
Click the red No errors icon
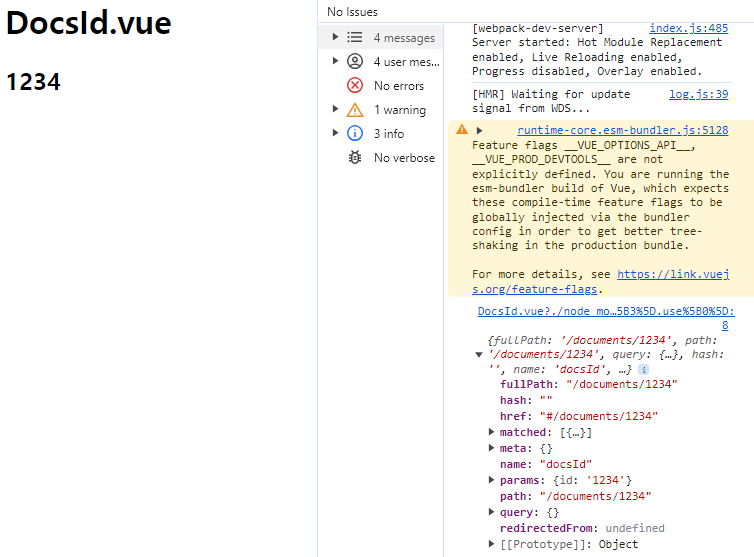coord(355,85)
